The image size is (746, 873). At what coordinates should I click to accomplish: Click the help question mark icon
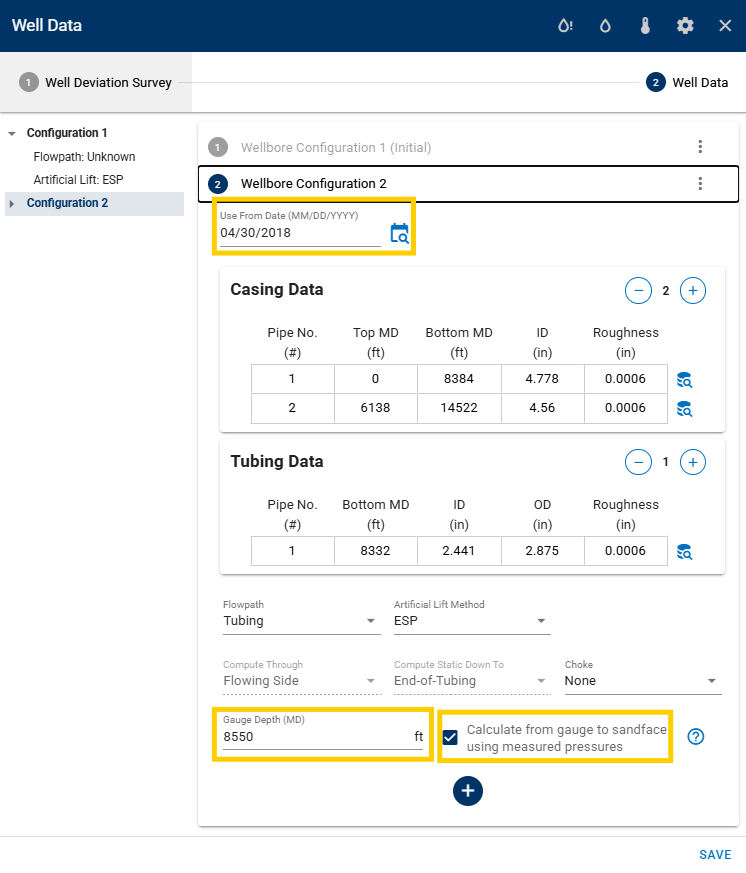pyautogui.click(x=697, y=736)
